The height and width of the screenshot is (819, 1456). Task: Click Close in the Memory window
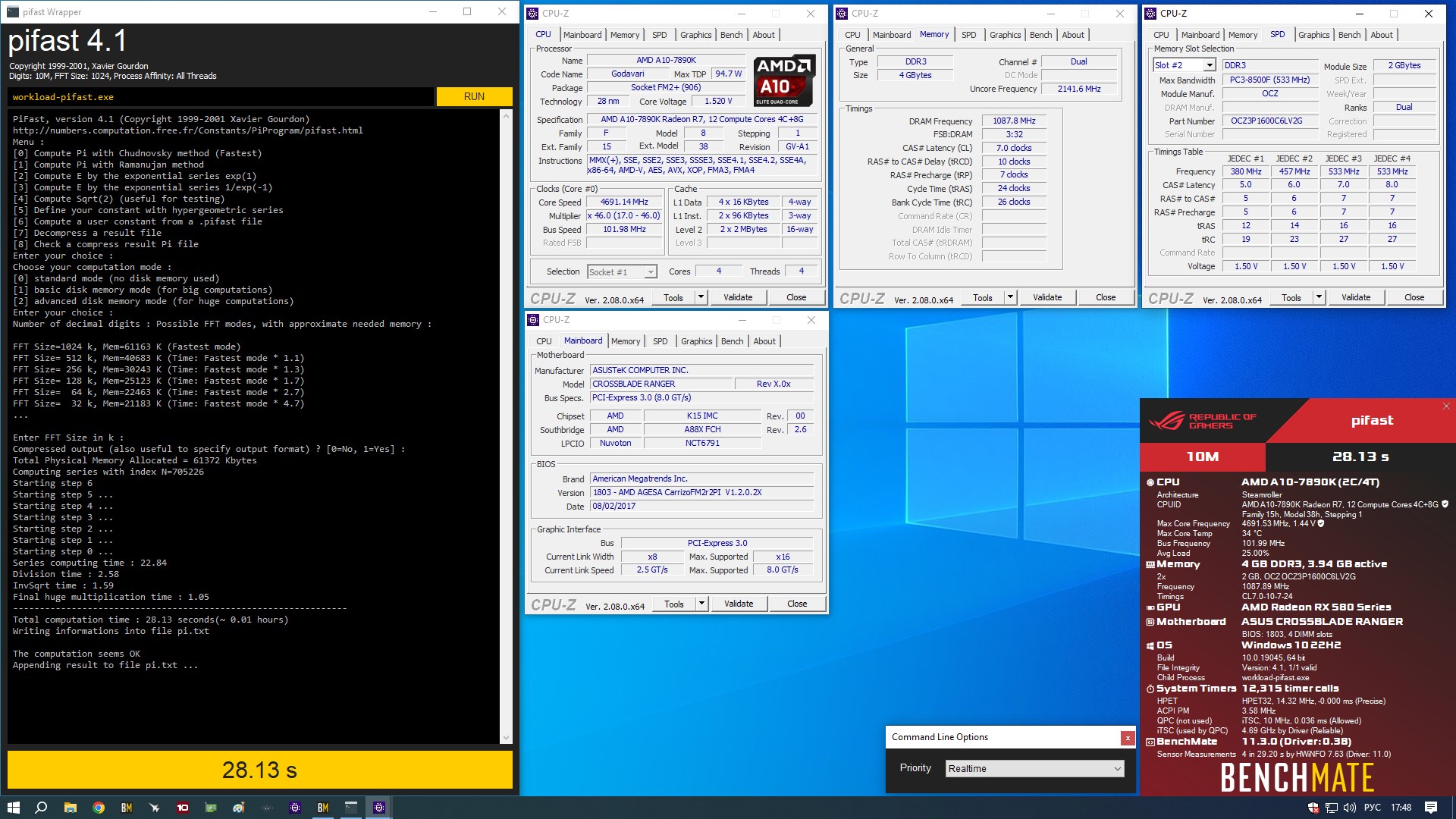pos(1106,297)
